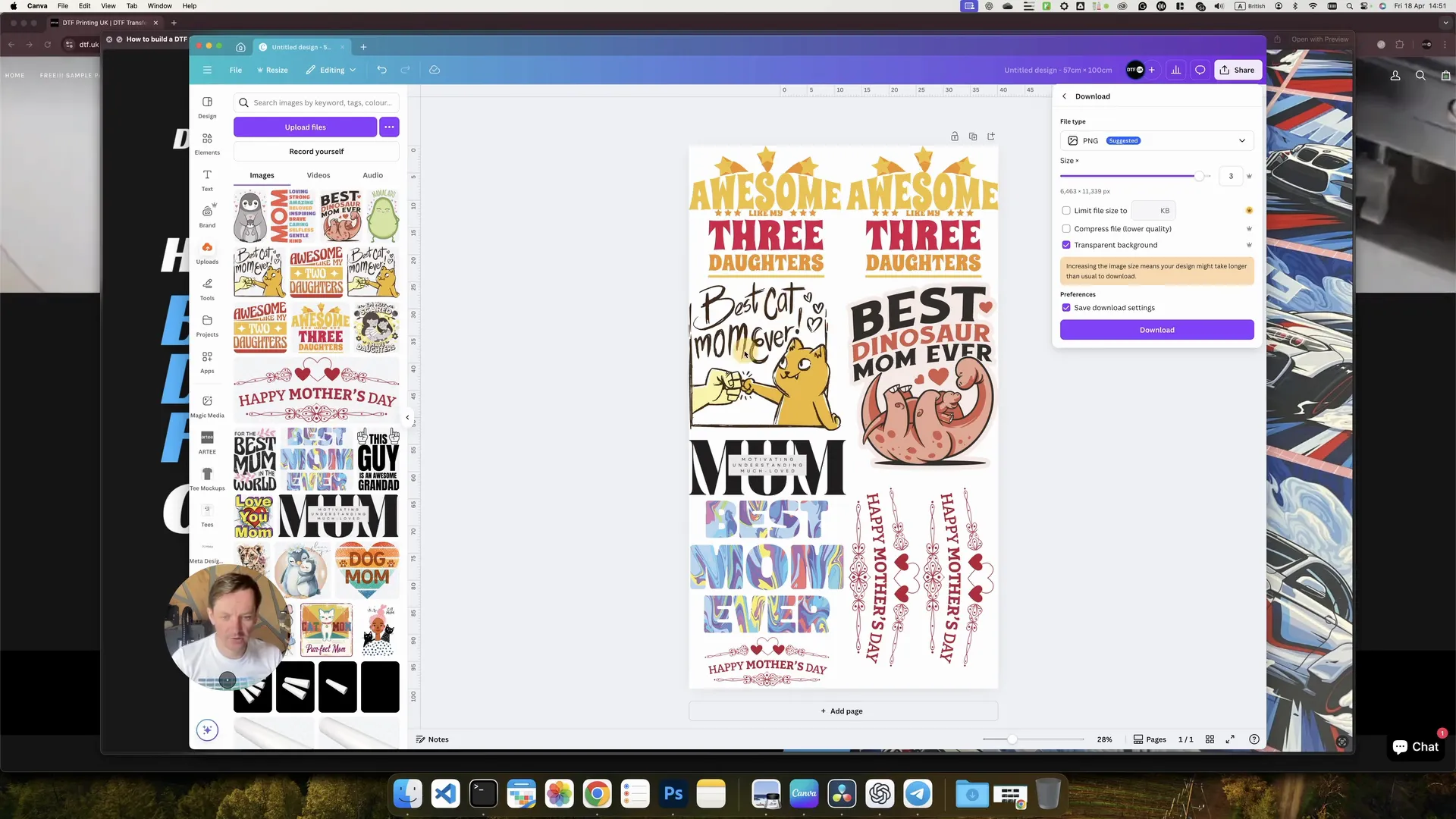Open the analytics chart icon

tap(1175, 70)
